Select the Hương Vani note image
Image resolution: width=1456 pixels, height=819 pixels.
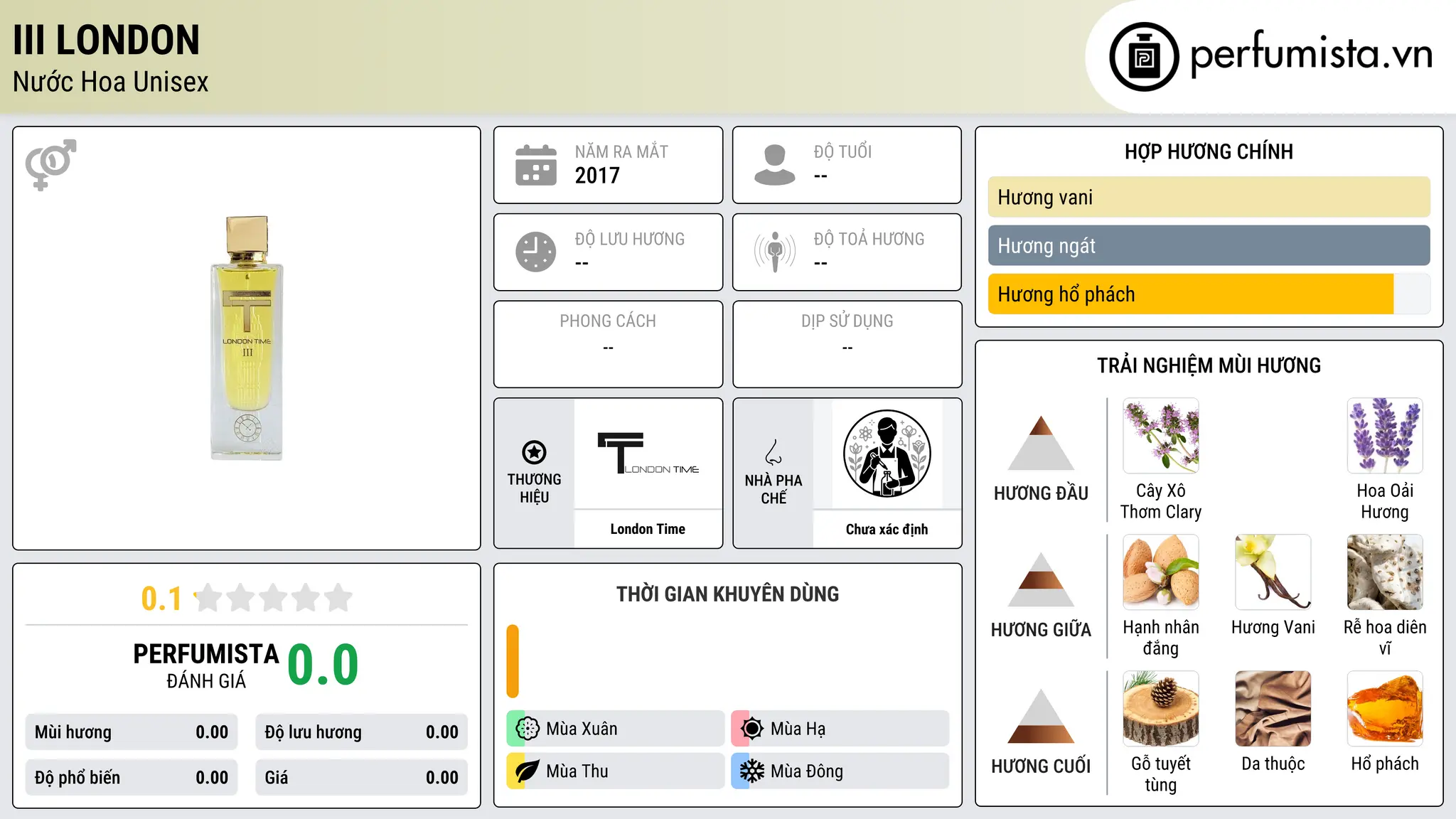[x=1273, y=572]
